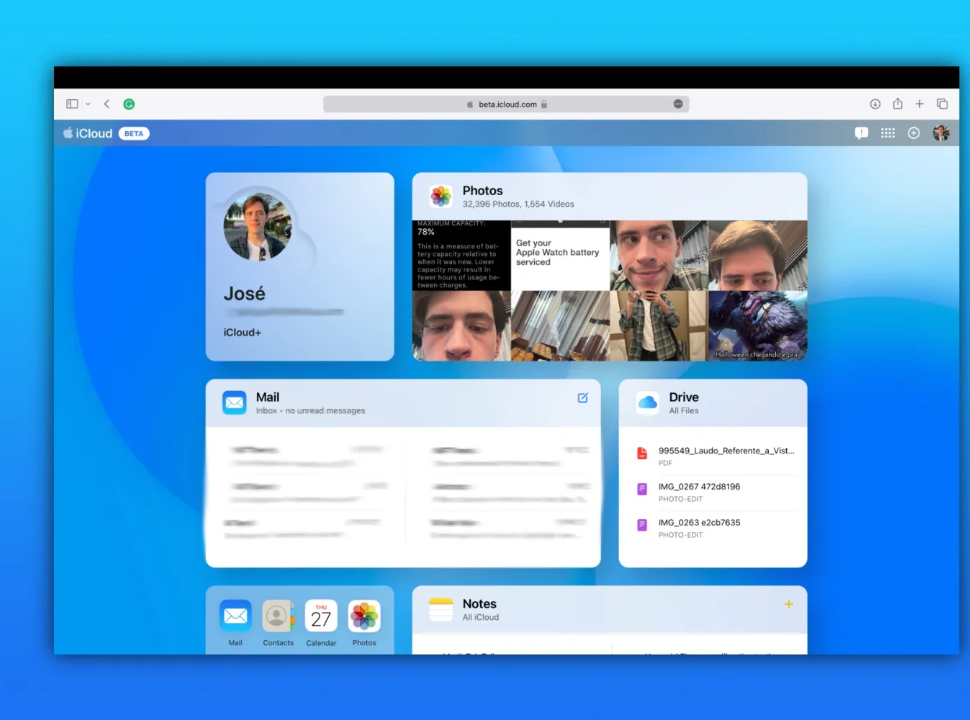970x720 pixels.
Task: Open the Notes widget icon
Action: tap(441, 609)
